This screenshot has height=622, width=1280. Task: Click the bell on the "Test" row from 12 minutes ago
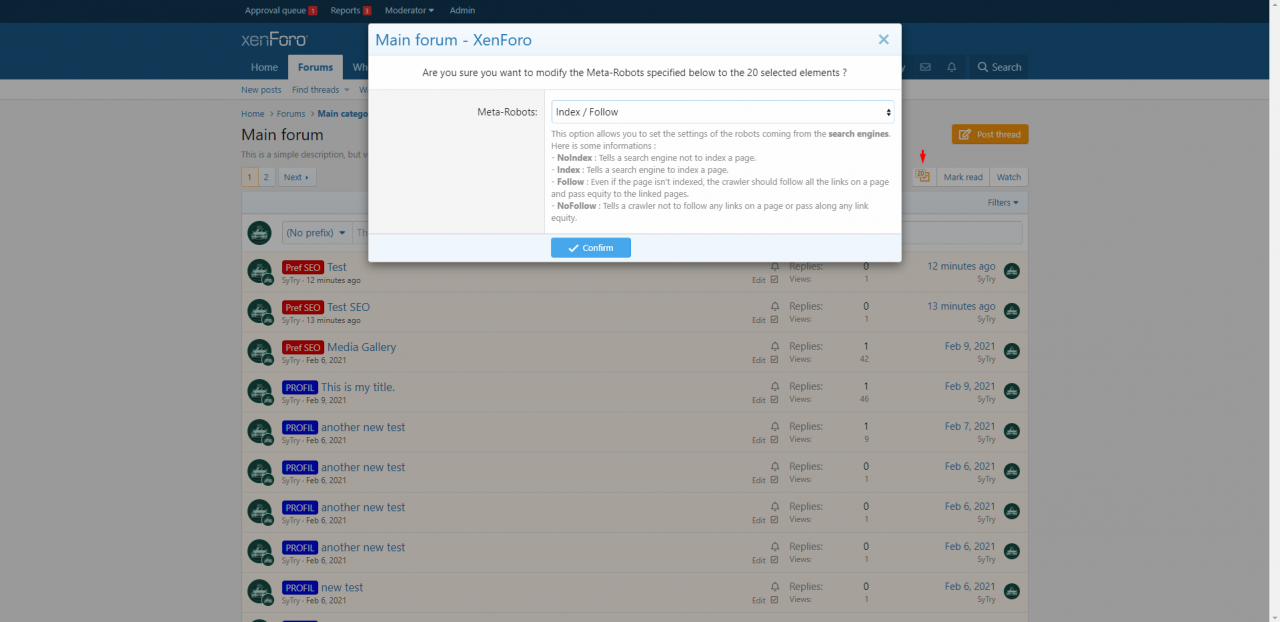pyautogui.click(x=774, y=266)
